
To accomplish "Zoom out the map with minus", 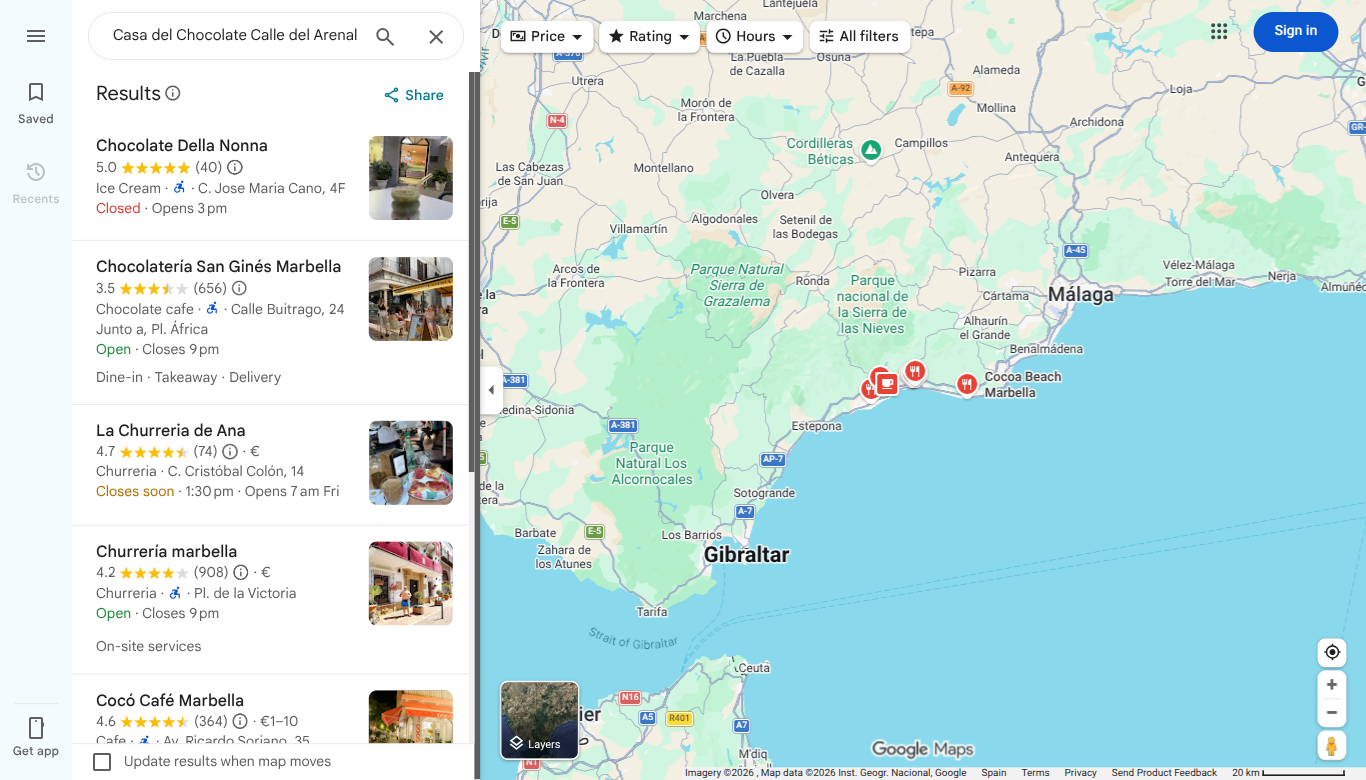I will (1332, 713).
